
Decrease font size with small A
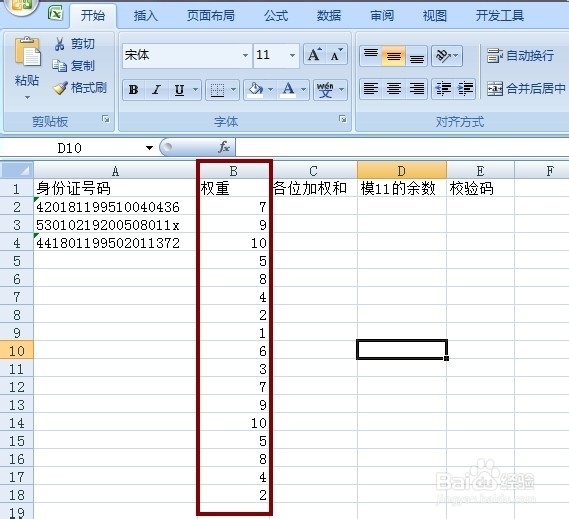[x=336, y=55]
